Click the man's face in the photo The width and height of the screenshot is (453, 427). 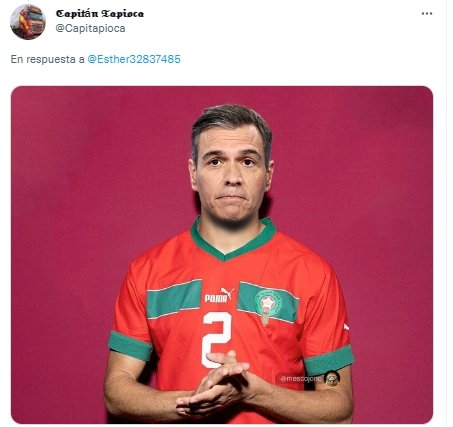pyautogui.click(x=231, y=176)
